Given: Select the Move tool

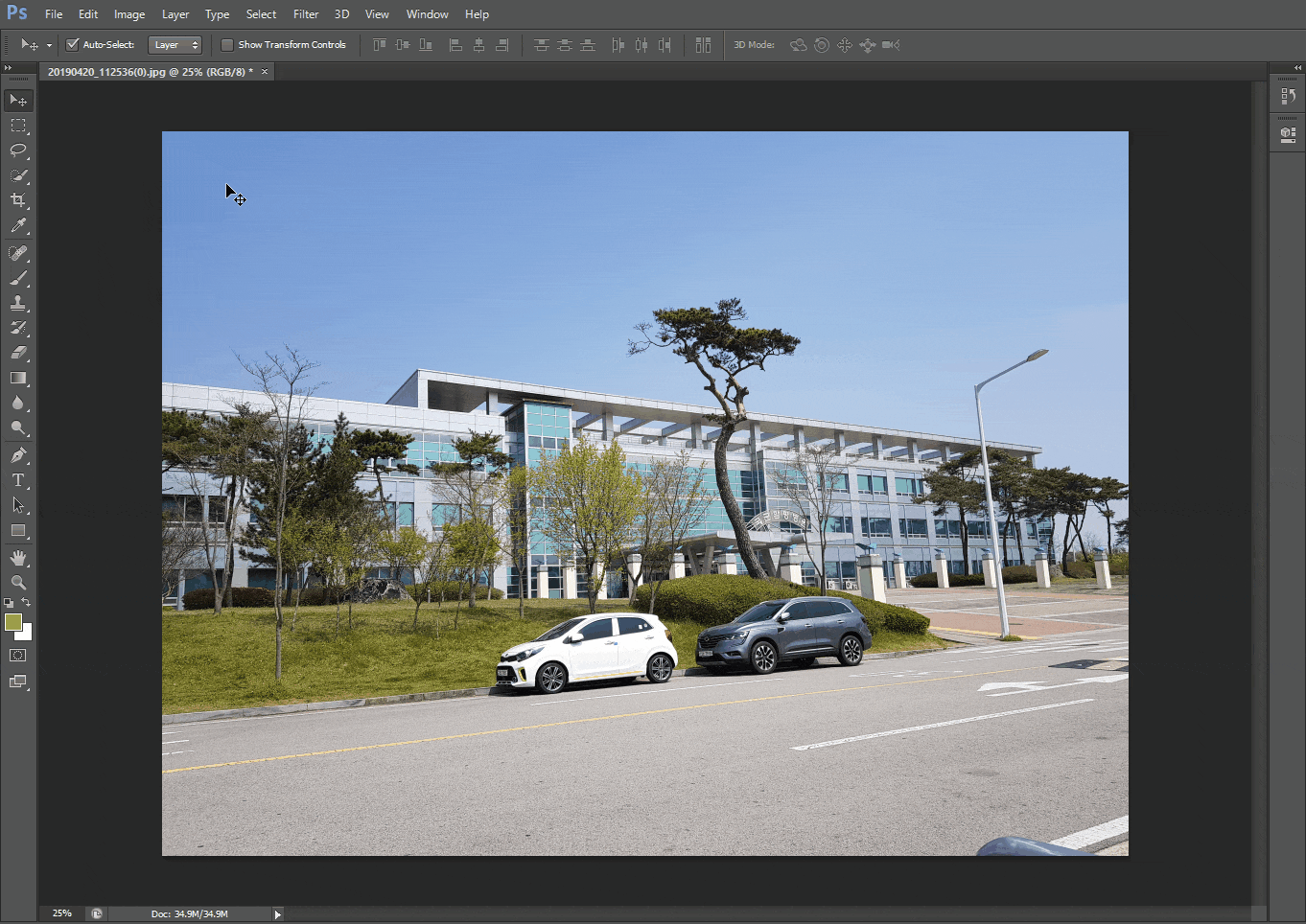Looking at the screenshot, I should point(18,101).
